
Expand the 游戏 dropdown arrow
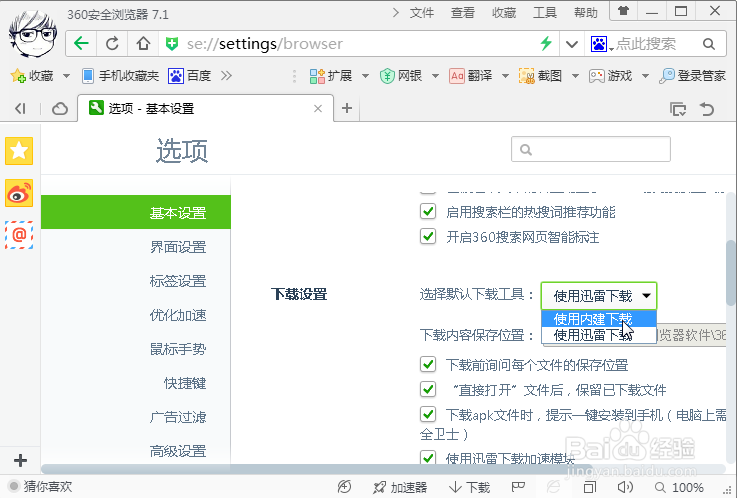(x=645, y=76)
